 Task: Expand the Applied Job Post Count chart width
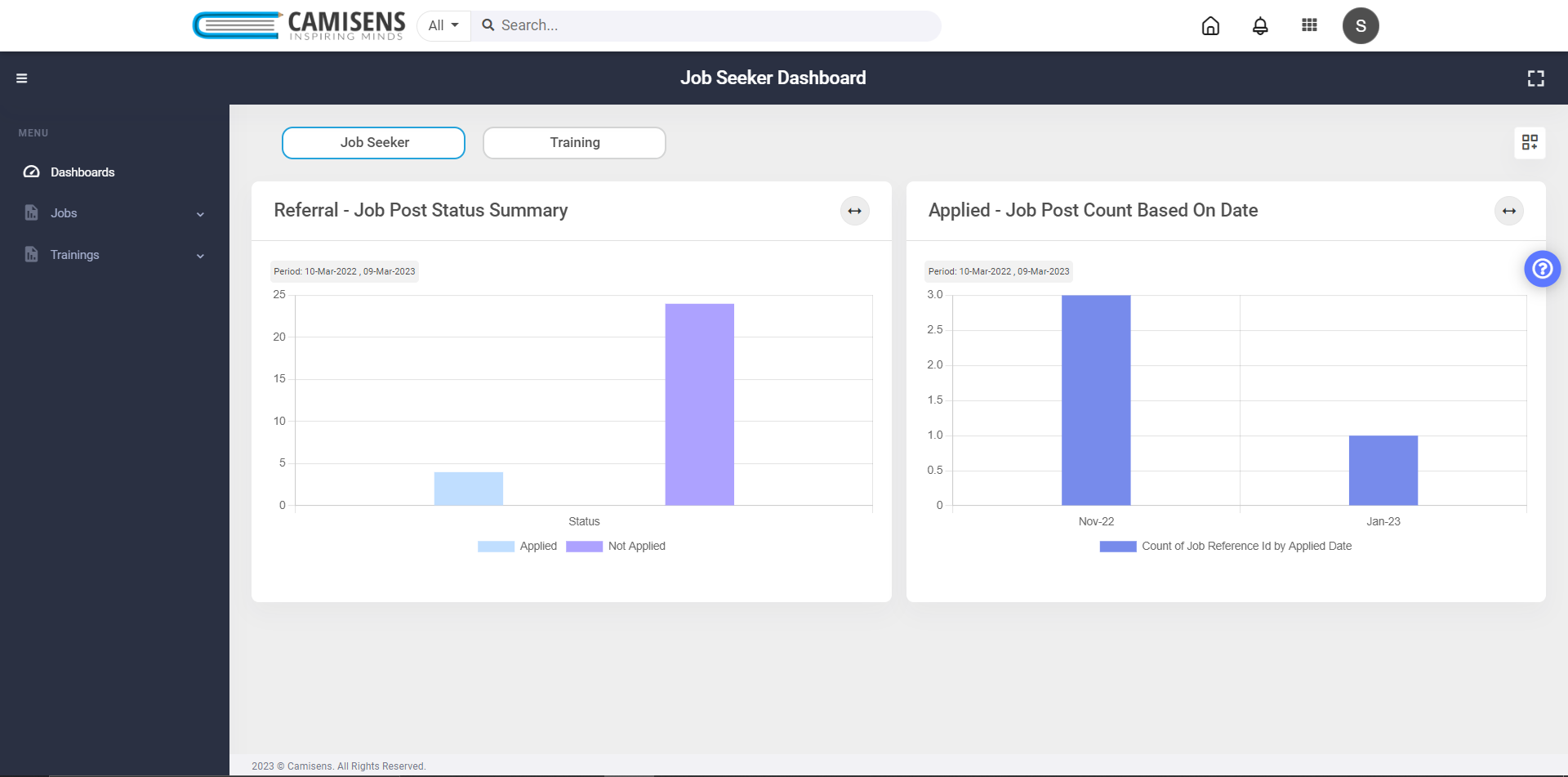[1509, 211]
